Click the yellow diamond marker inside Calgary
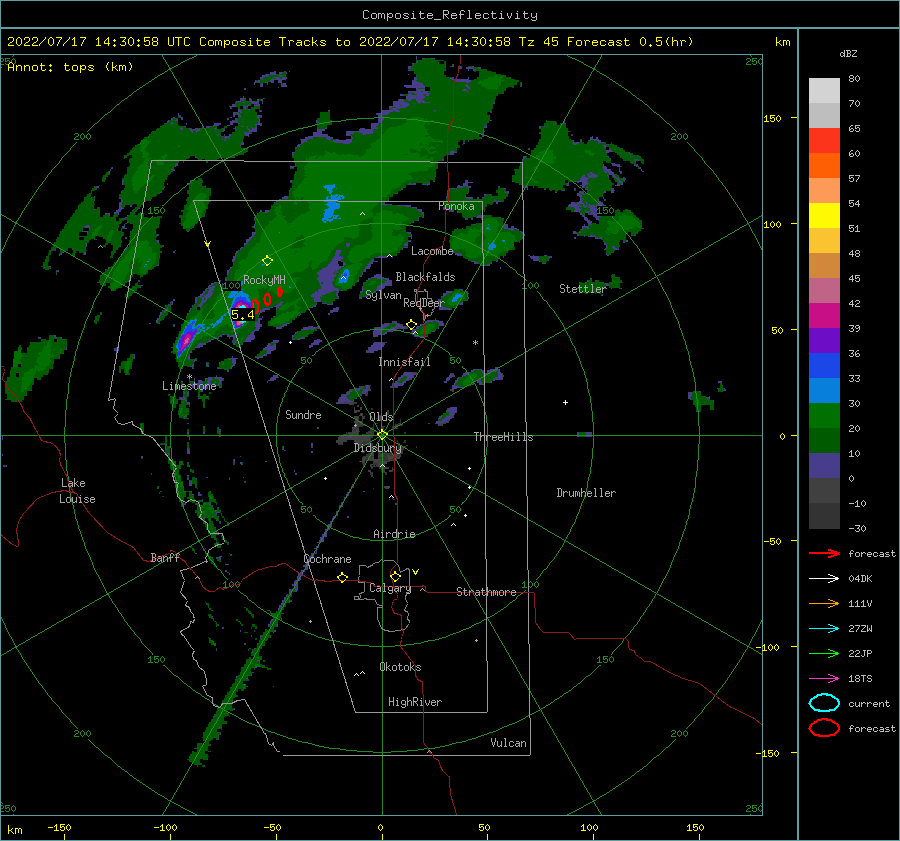This screenshot has height=841, width=900. click(x=395, y=576)
